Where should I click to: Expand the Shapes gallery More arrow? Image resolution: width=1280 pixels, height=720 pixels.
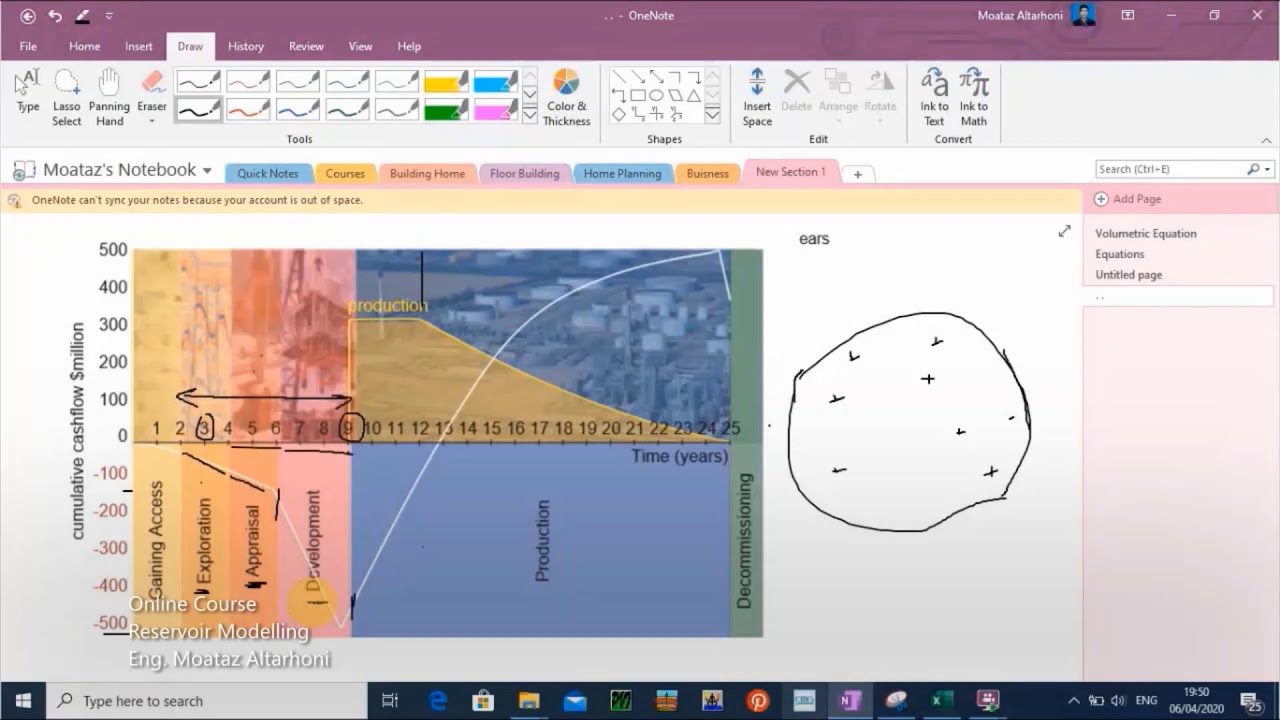712,115
